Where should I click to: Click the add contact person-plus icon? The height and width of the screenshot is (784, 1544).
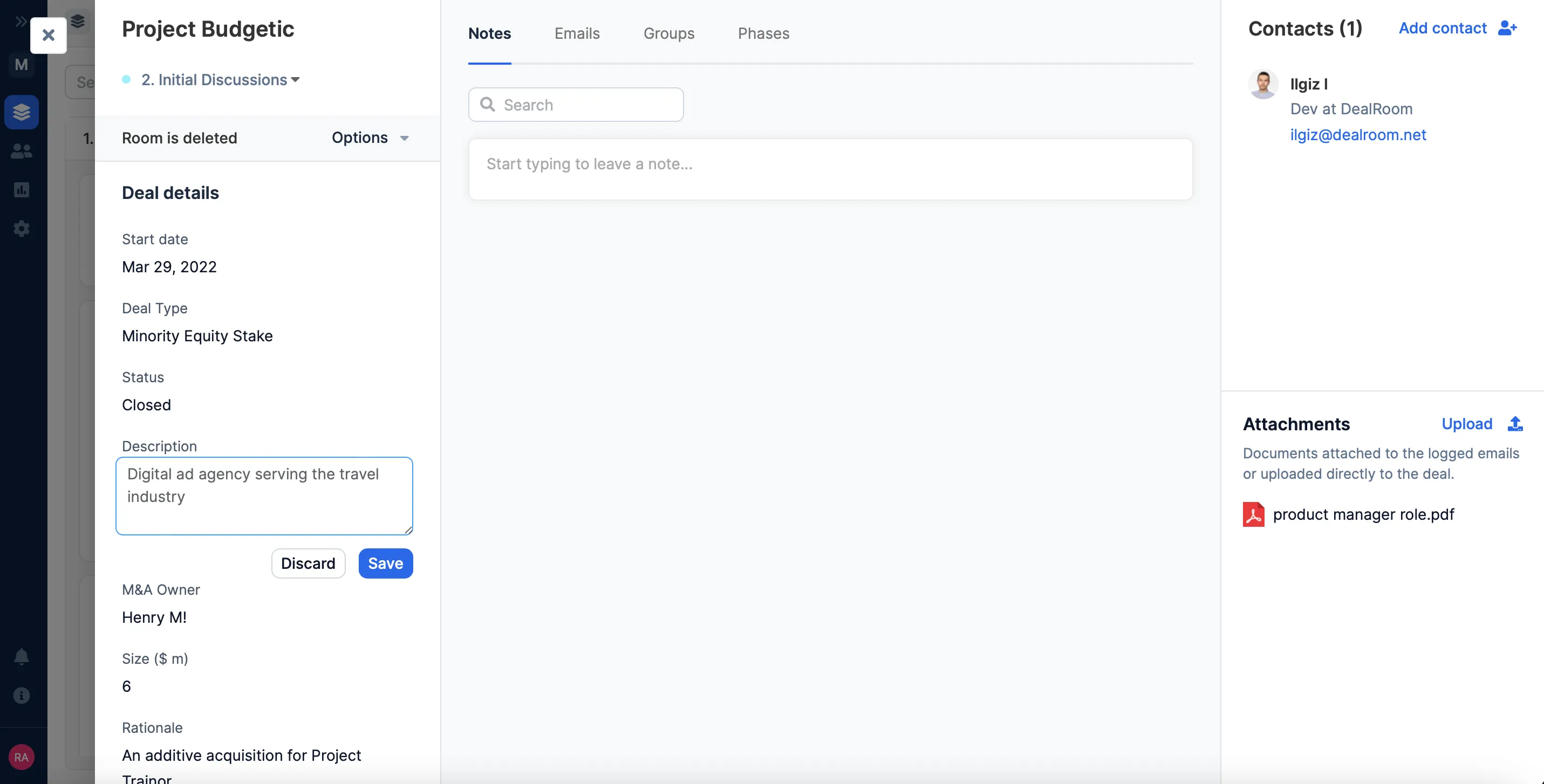pos(1507,28)
